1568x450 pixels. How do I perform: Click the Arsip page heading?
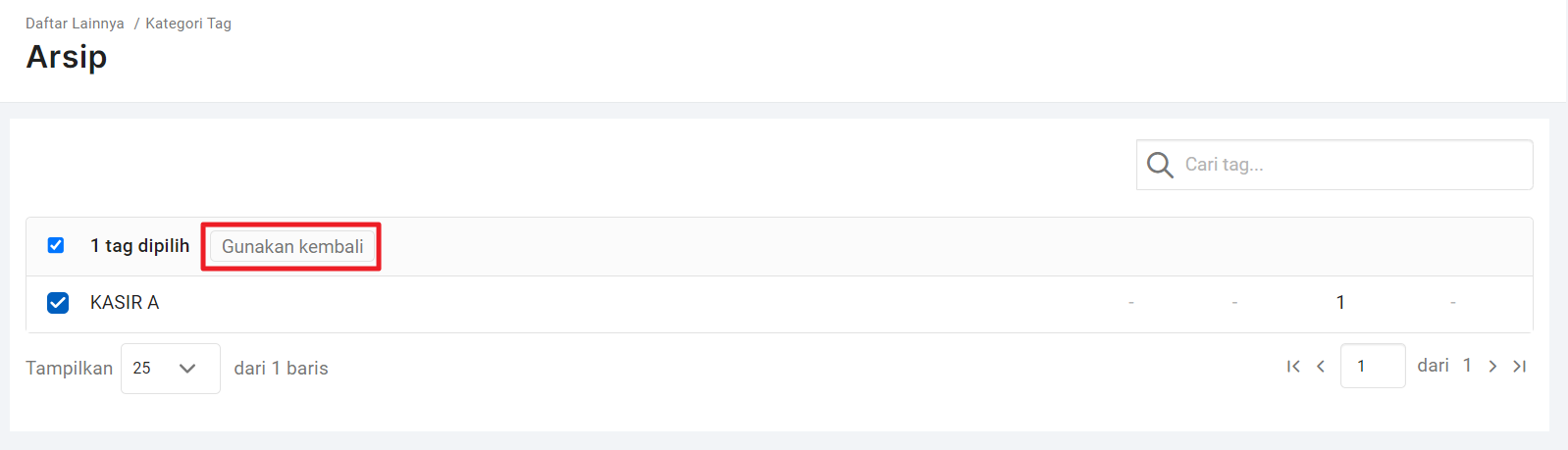pyautogui.click(x=67, y=57)
